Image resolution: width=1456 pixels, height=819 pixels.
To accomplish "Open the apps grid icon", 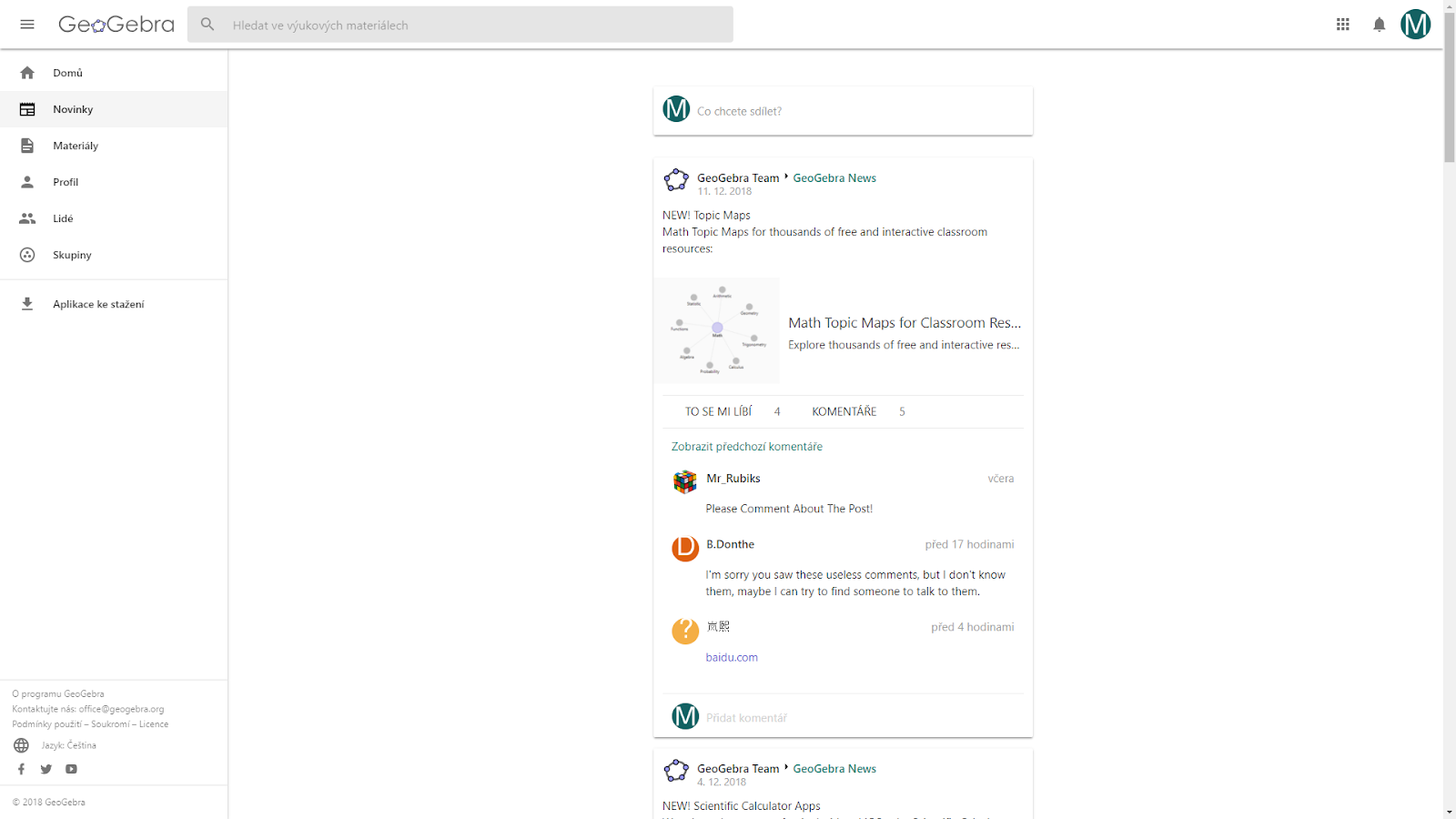I will tap(1343, 25).
